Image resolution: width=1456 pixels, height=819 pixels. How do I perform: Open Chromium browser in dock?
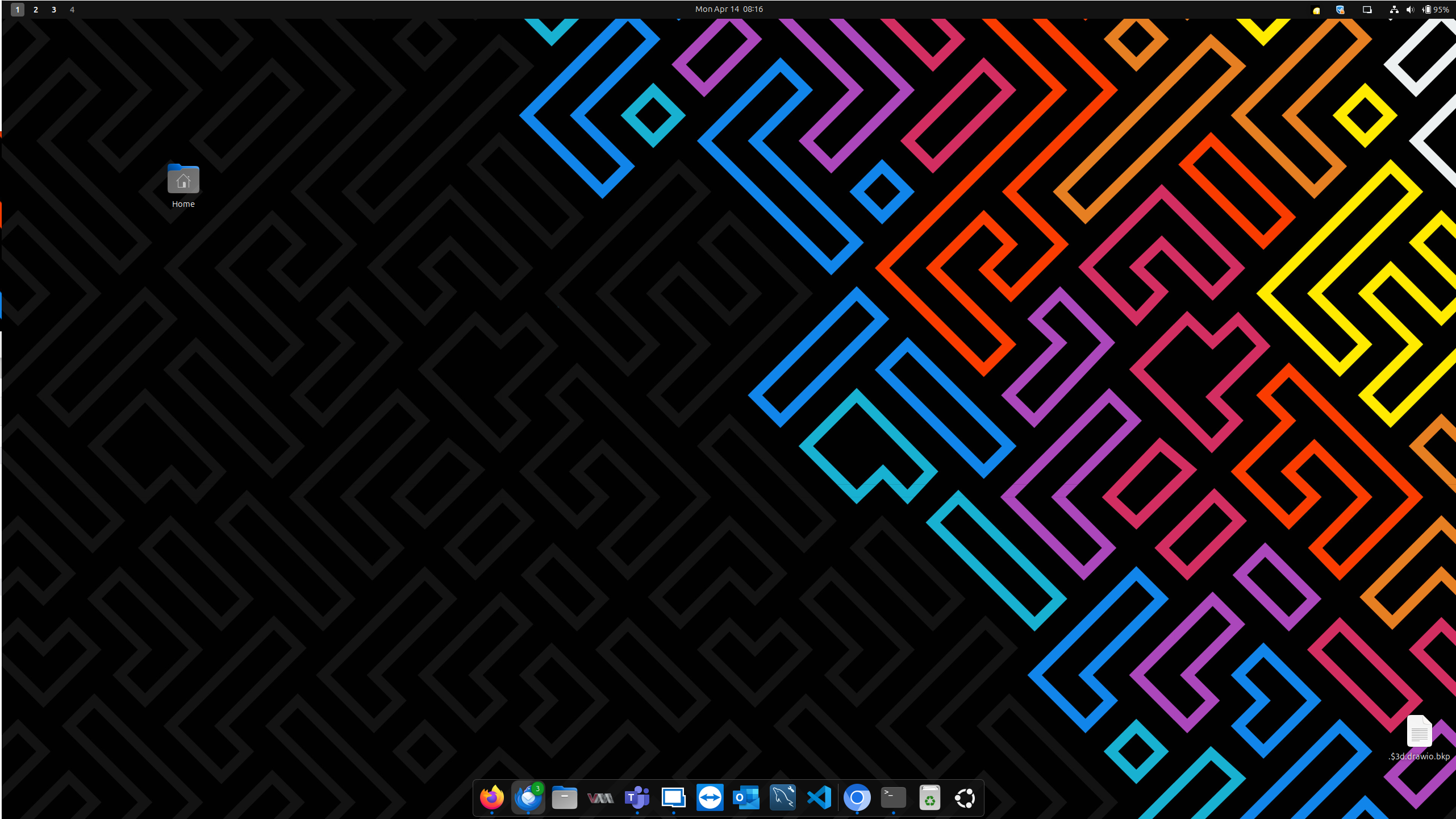click(857, 798)
